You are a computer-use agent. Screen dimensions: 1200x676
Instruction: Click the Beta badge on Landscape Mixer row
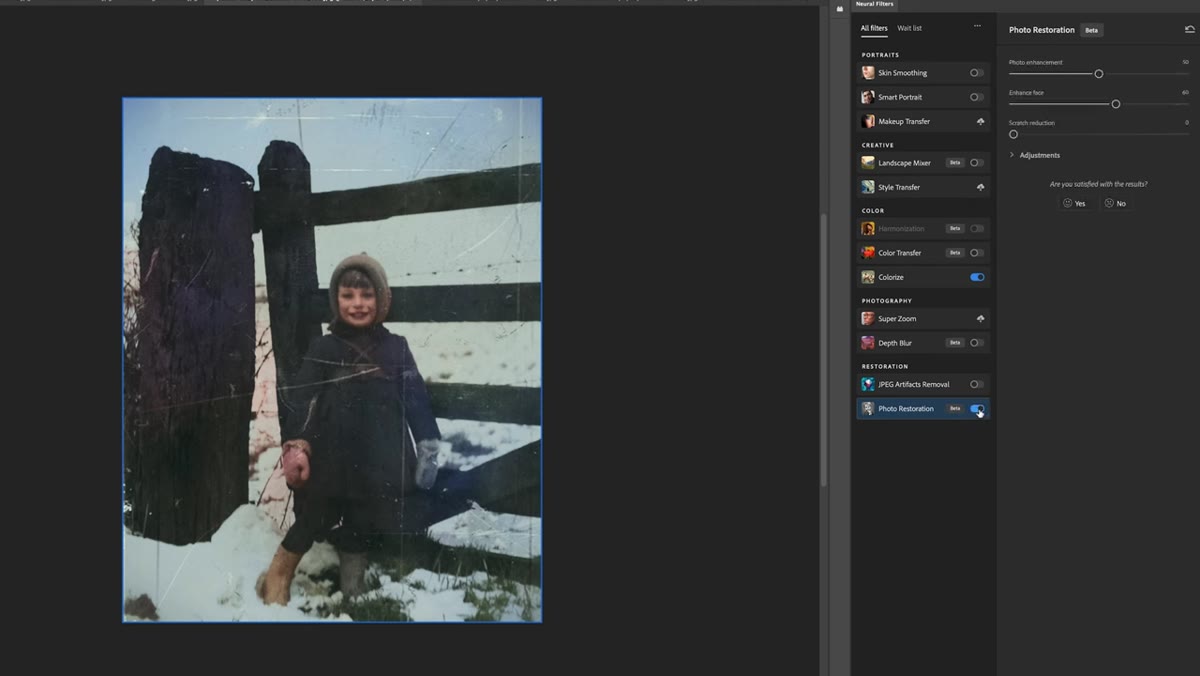point(955,163)
